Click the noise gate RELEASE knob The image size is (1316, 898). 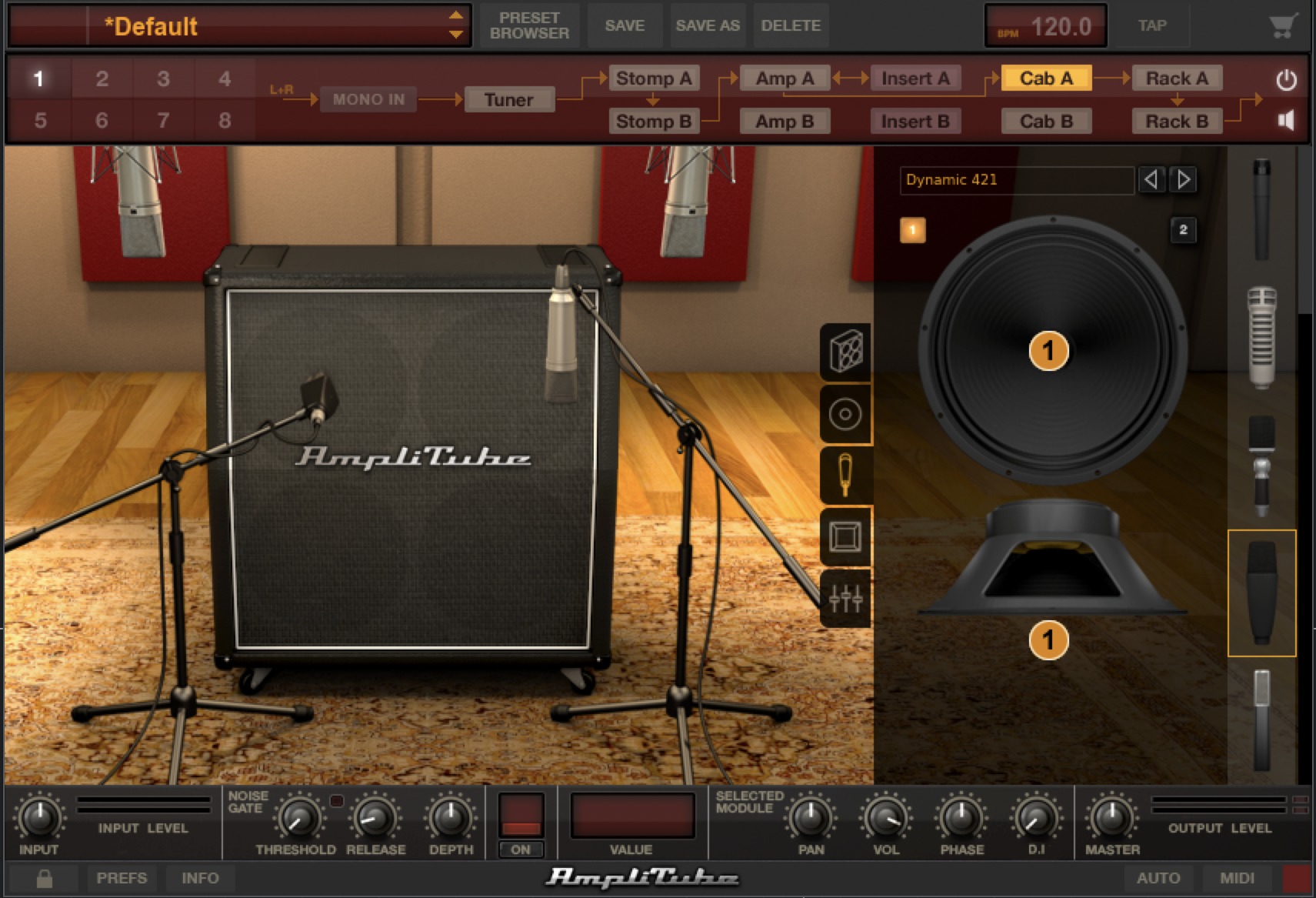[x=375, y=817]
